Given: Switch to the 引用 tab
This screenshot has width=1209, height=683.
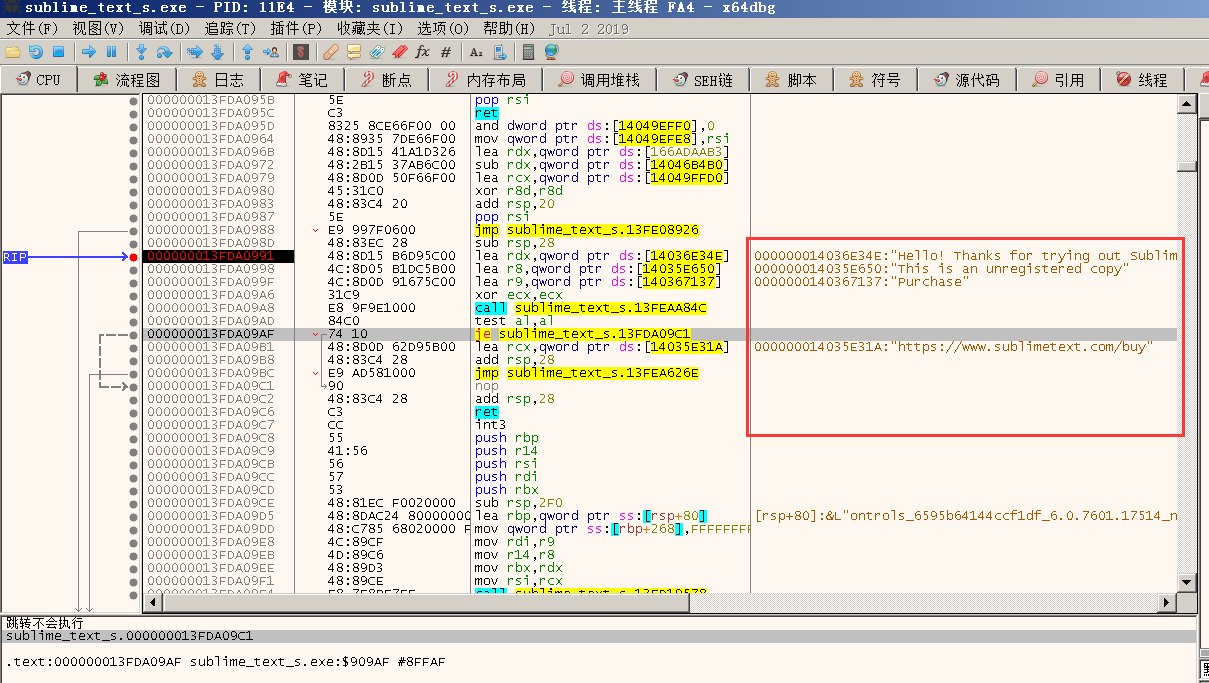Looking at the screenshot, I should click(x=1058, y=80).
